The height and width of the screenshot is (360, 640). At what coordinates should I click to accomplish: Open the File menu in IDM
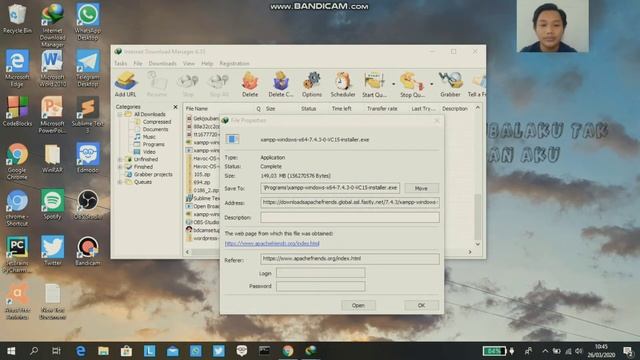[x=138, y=63]
